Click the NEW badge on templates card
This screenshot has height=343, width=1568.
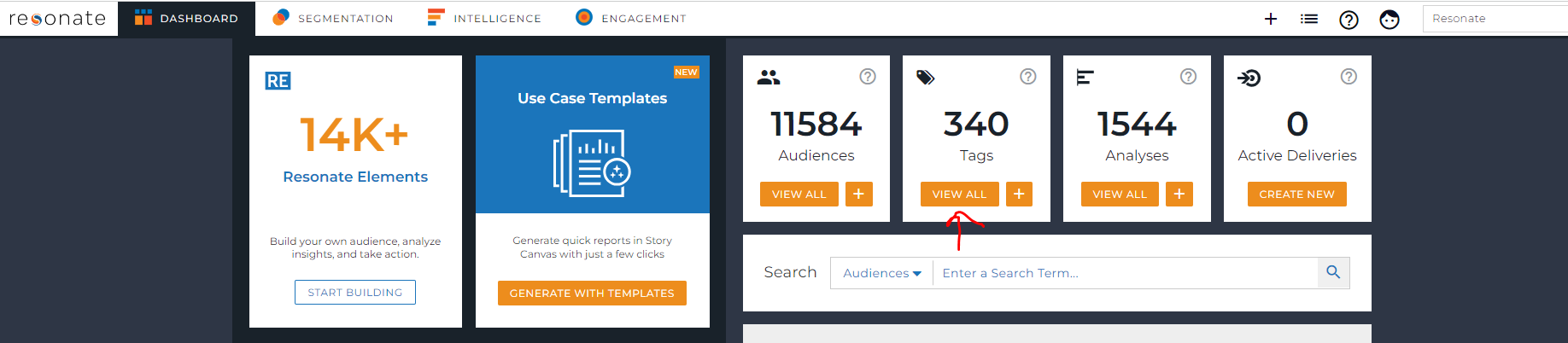(686, 73)
